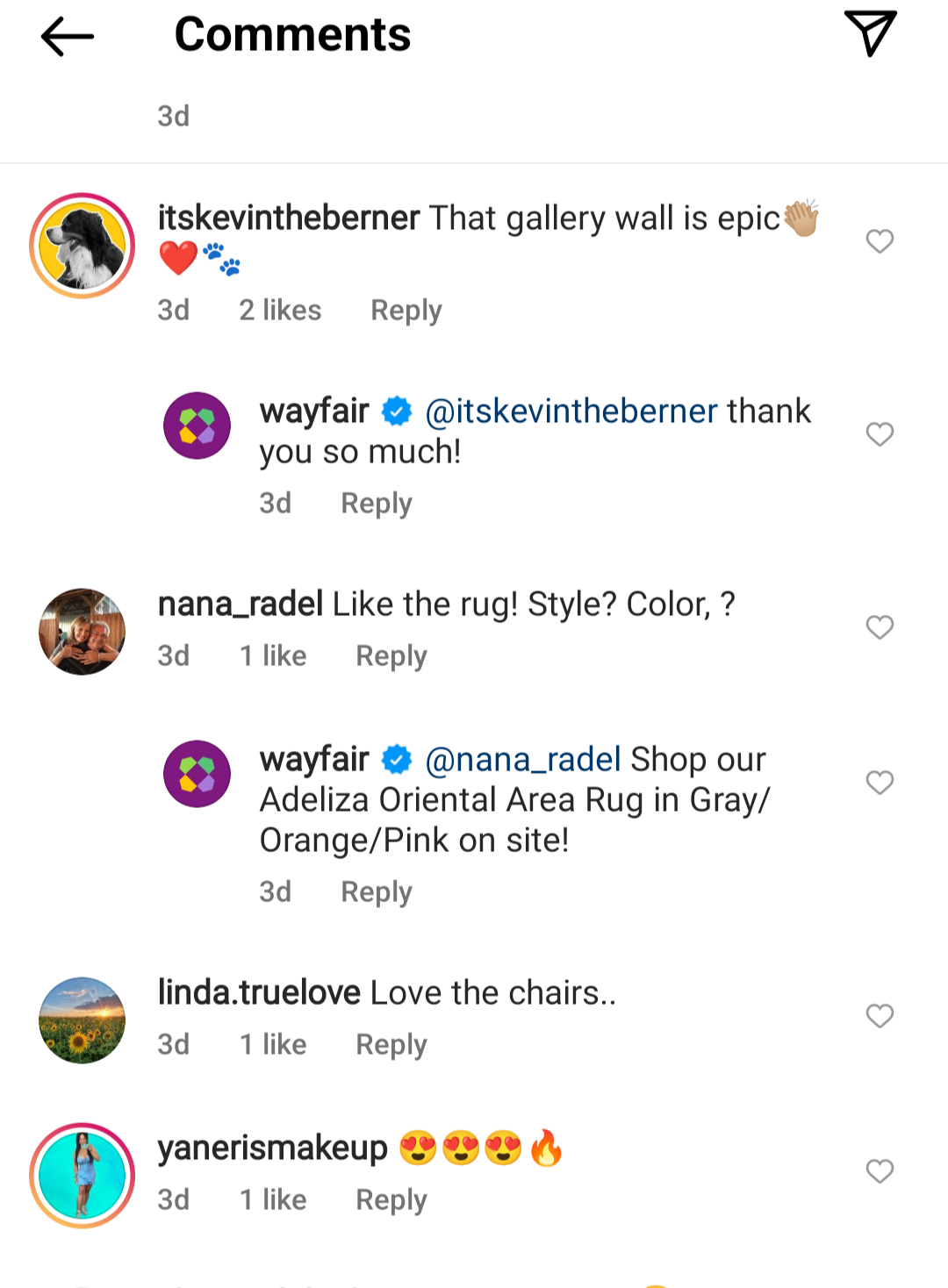Open the @itskevintheberner mention link
This screenshot has width=948, height=1288.
click(571, 411)
